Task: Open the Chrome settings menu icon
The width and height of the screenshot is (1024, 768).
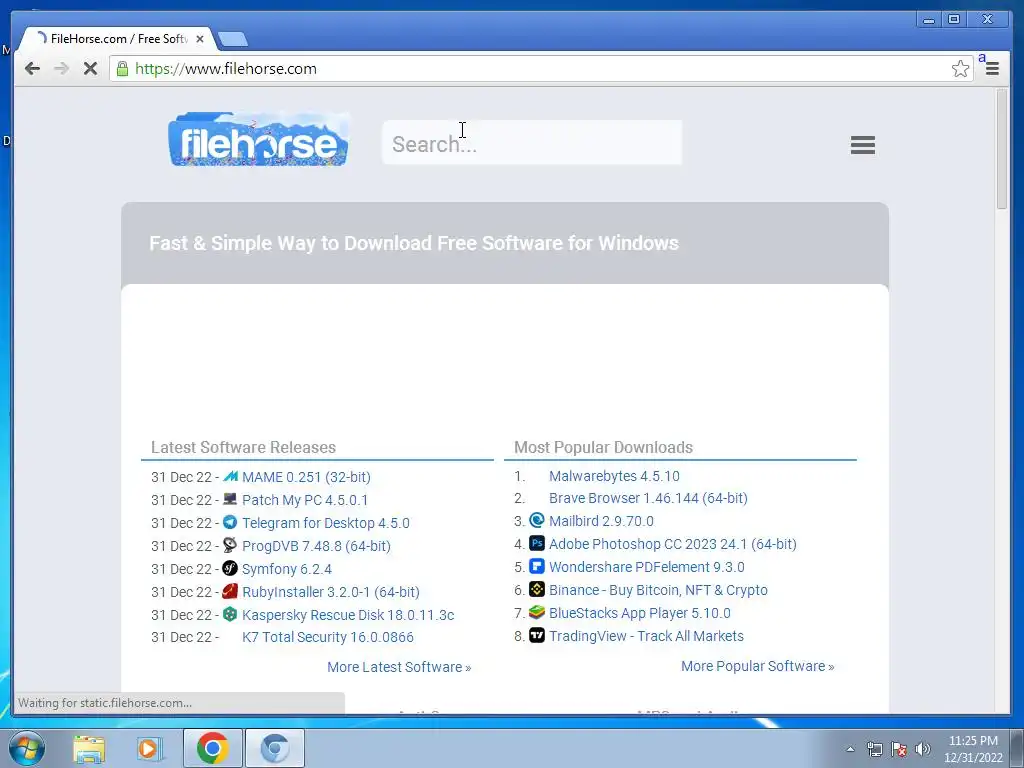Action: [992, 69]
